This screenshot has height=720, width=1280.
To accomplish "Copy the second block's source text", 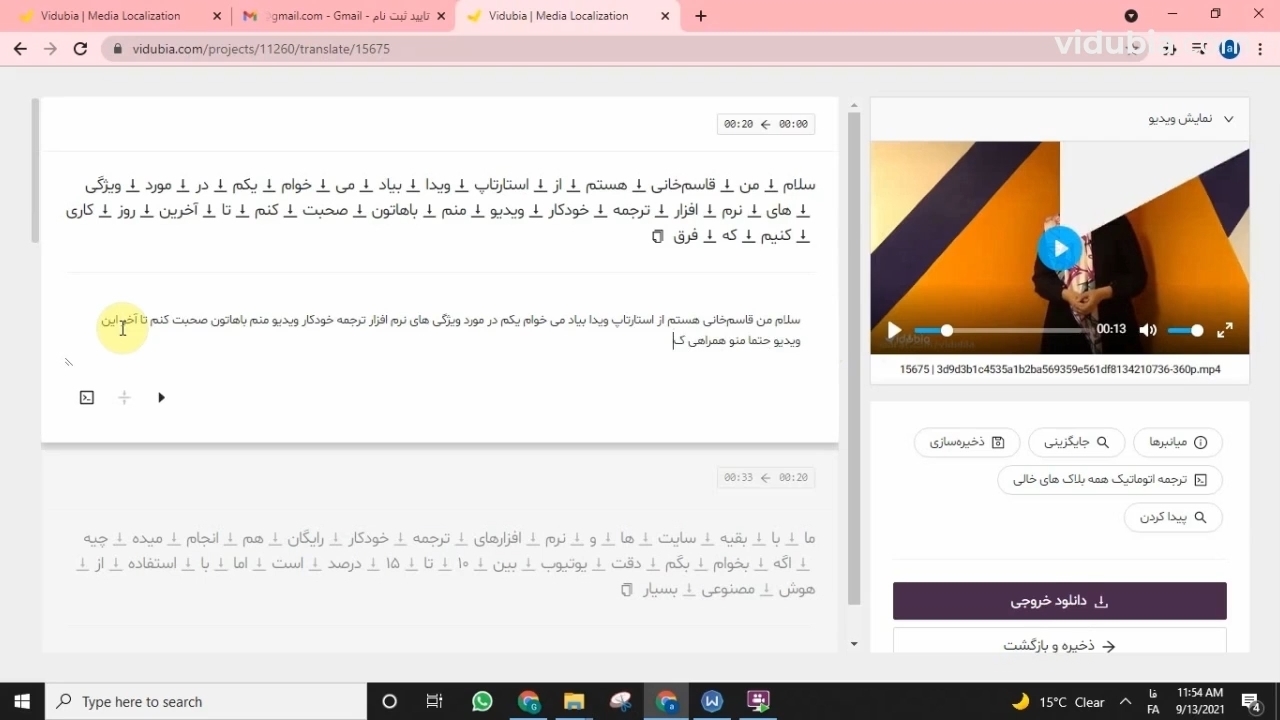I will 627,590.
